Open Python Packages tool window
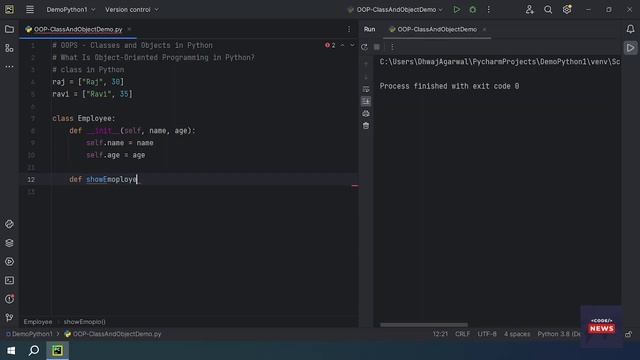This screenshot has height=360, width=640. (9, 243)
